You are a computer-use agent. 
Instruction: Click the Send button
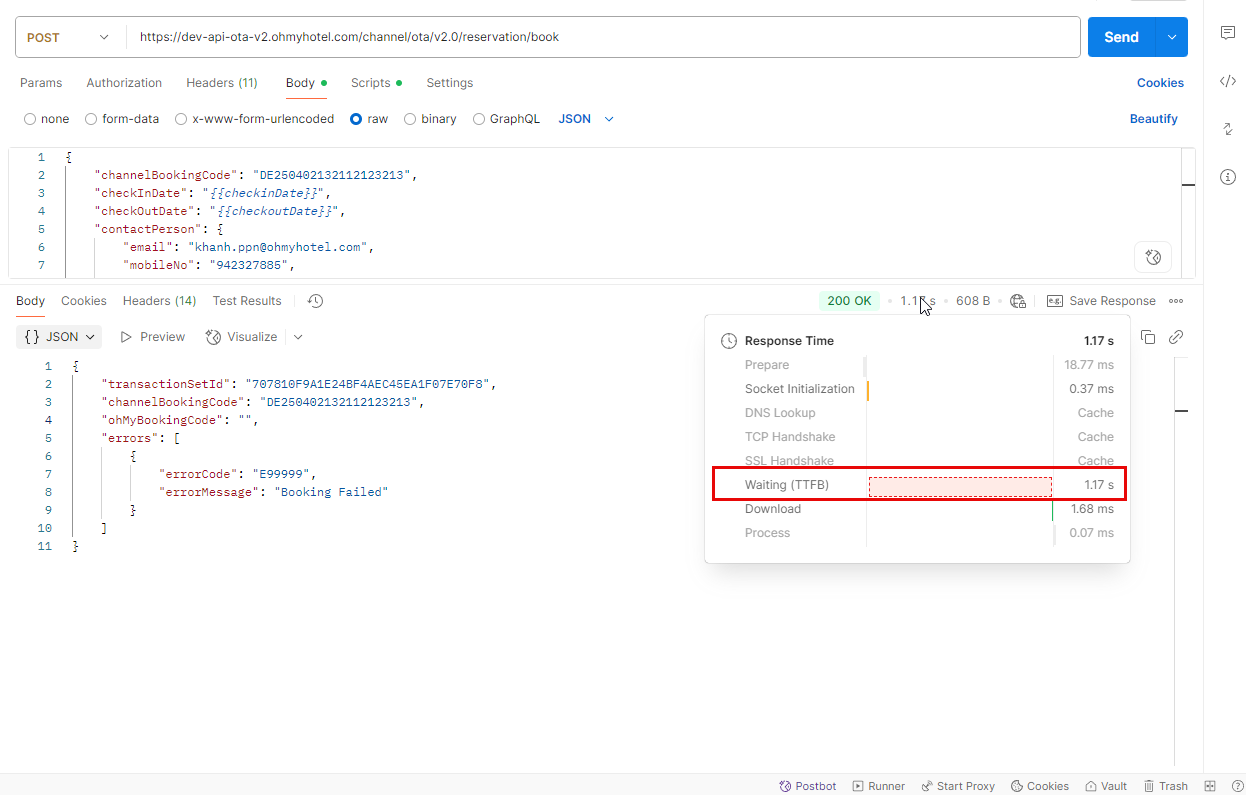click(1121, 37)
